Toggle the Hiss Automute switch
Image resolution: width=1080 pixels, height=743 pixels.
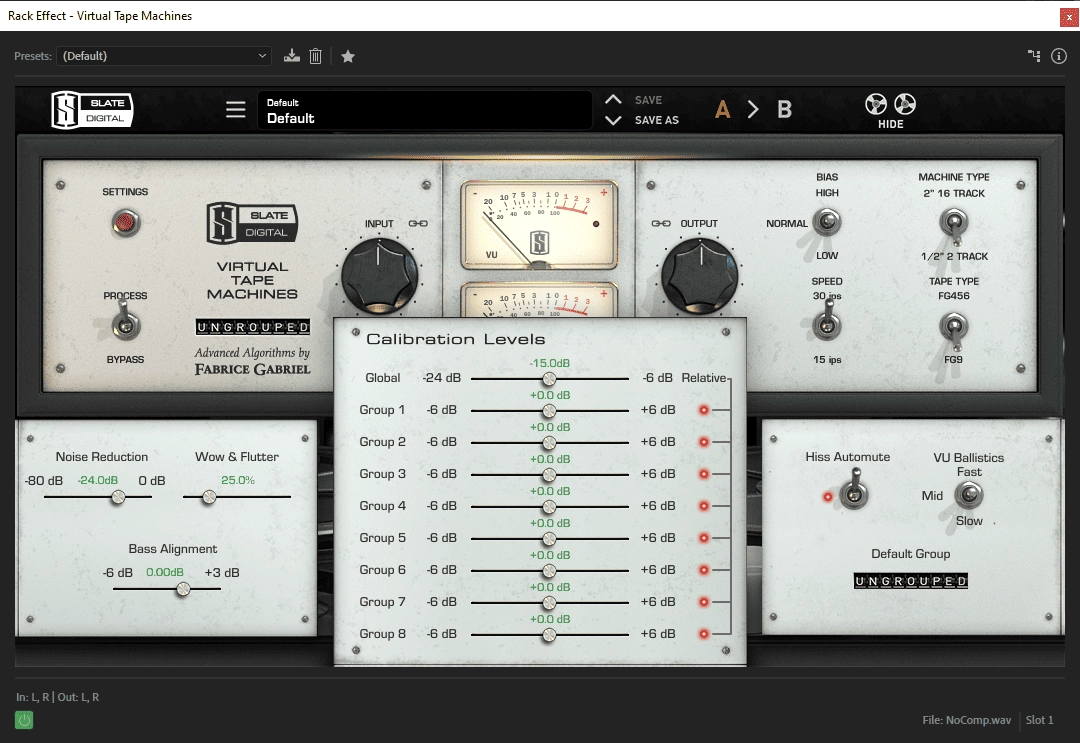tap(854, 490)
